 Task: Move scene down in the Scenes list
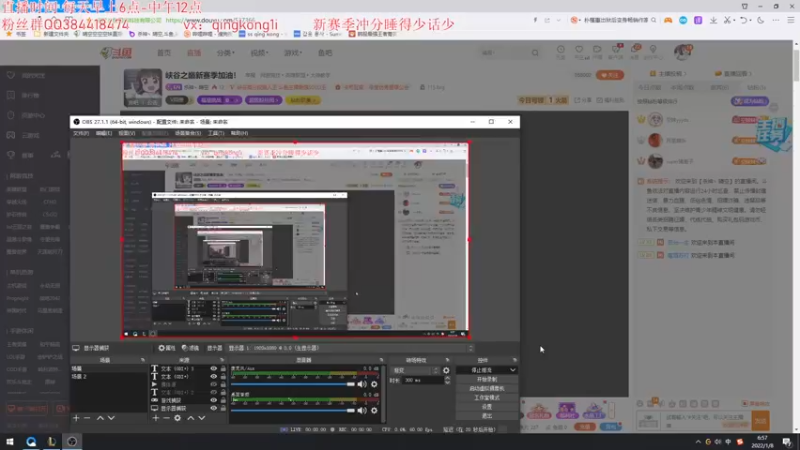[x=111, y=418]
